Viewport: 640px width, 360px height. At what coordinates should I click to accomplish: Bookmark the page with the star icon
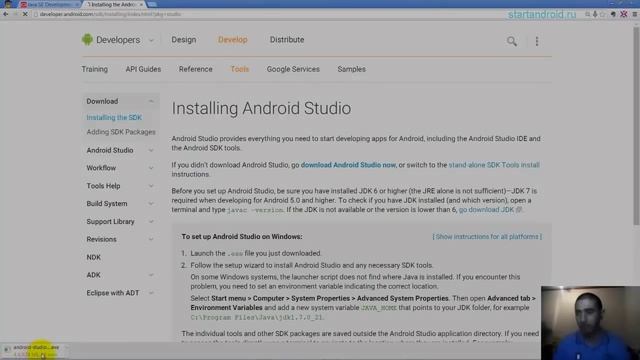[x=602, y=14]
